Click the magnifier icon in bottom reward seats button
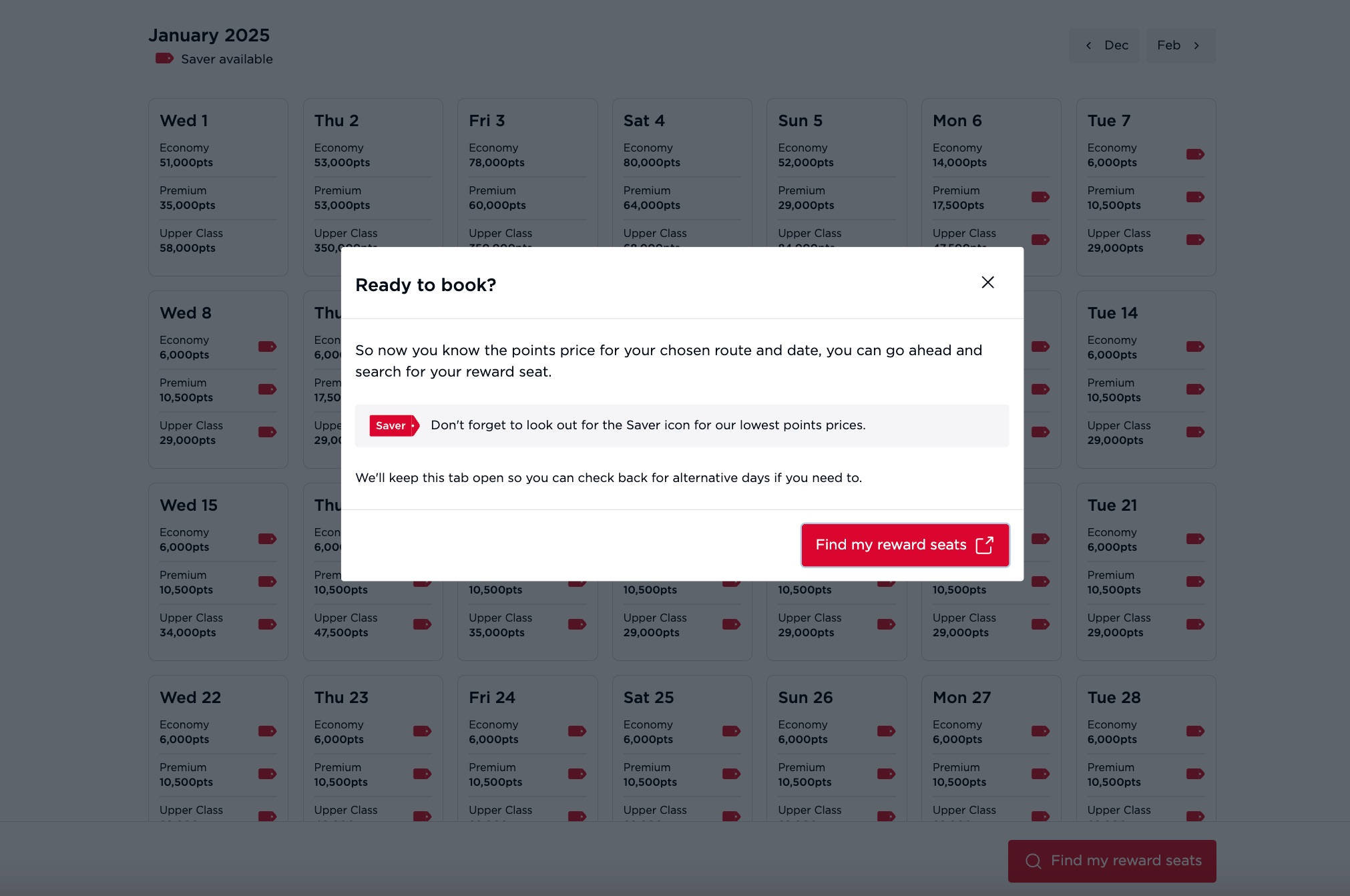 tap(1033, 861)
